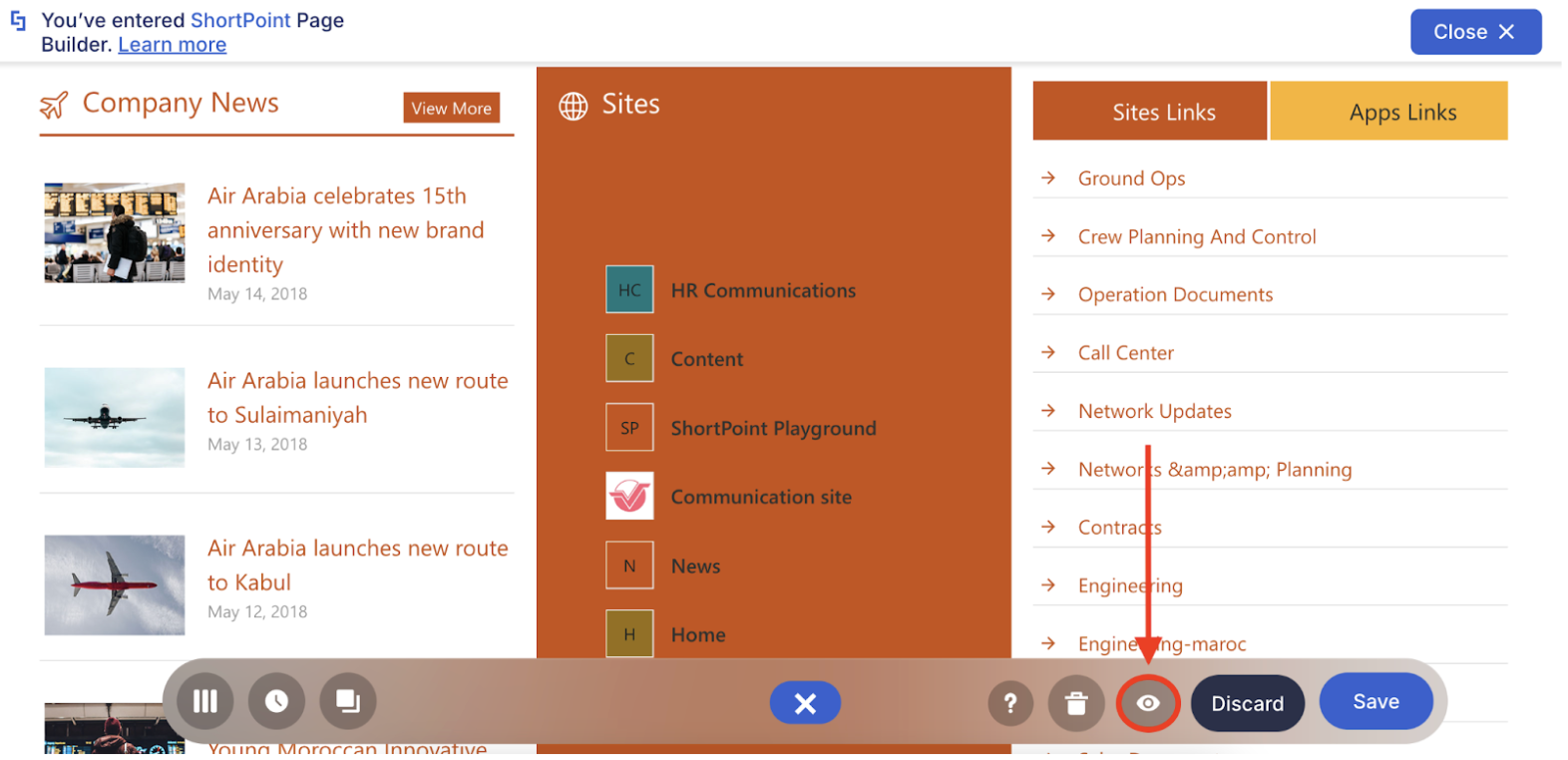Open the News site link
This screenshot has height=760, width=1568.
(x=695, y=566)
